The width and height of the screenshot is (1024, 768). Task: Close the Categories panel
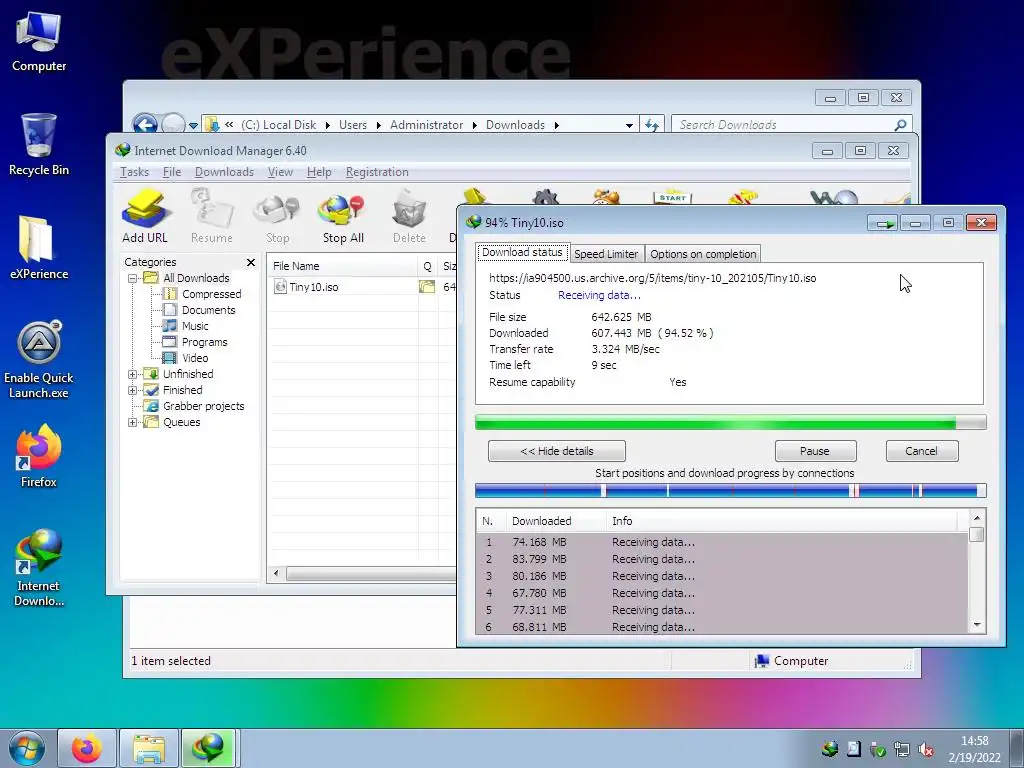(251, 263)
